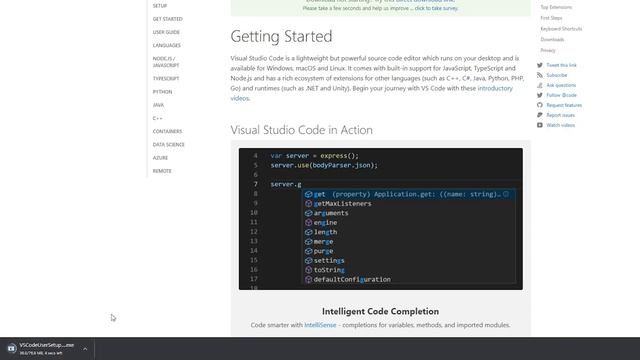The height and width of the screenshot is (360, 640).
Task: Click the method icon beside engine
Action: pos(309,222)
